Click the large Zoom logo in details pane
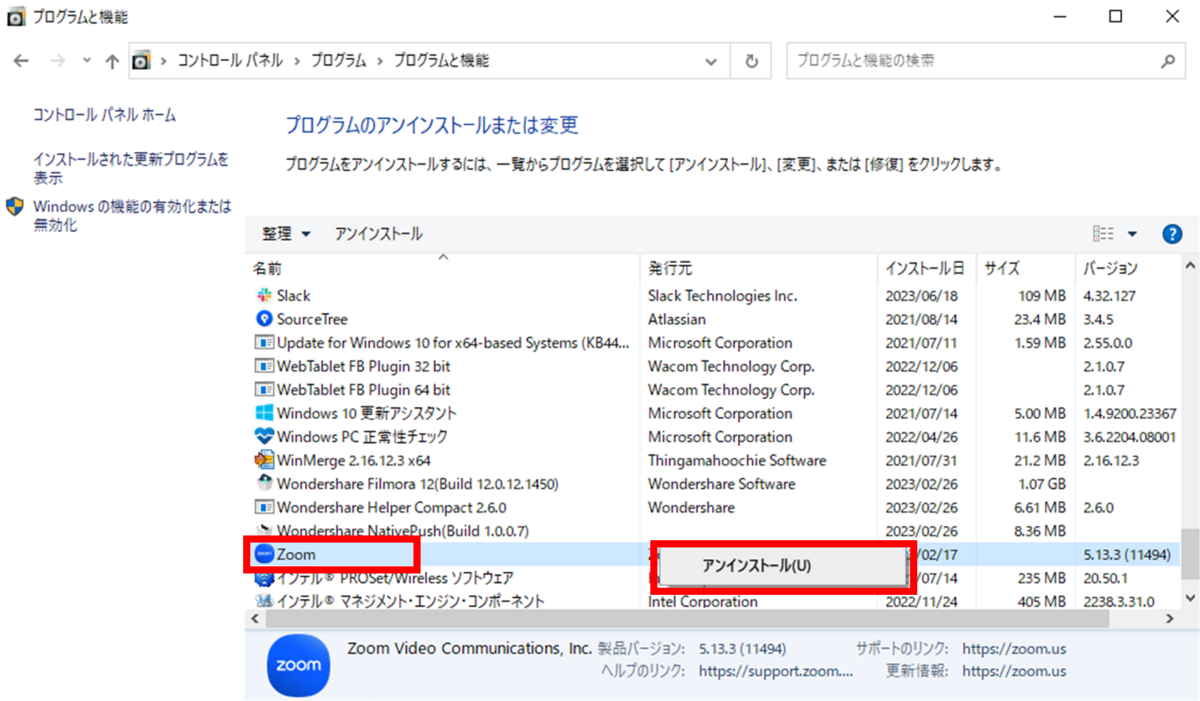 pos(298,665)
